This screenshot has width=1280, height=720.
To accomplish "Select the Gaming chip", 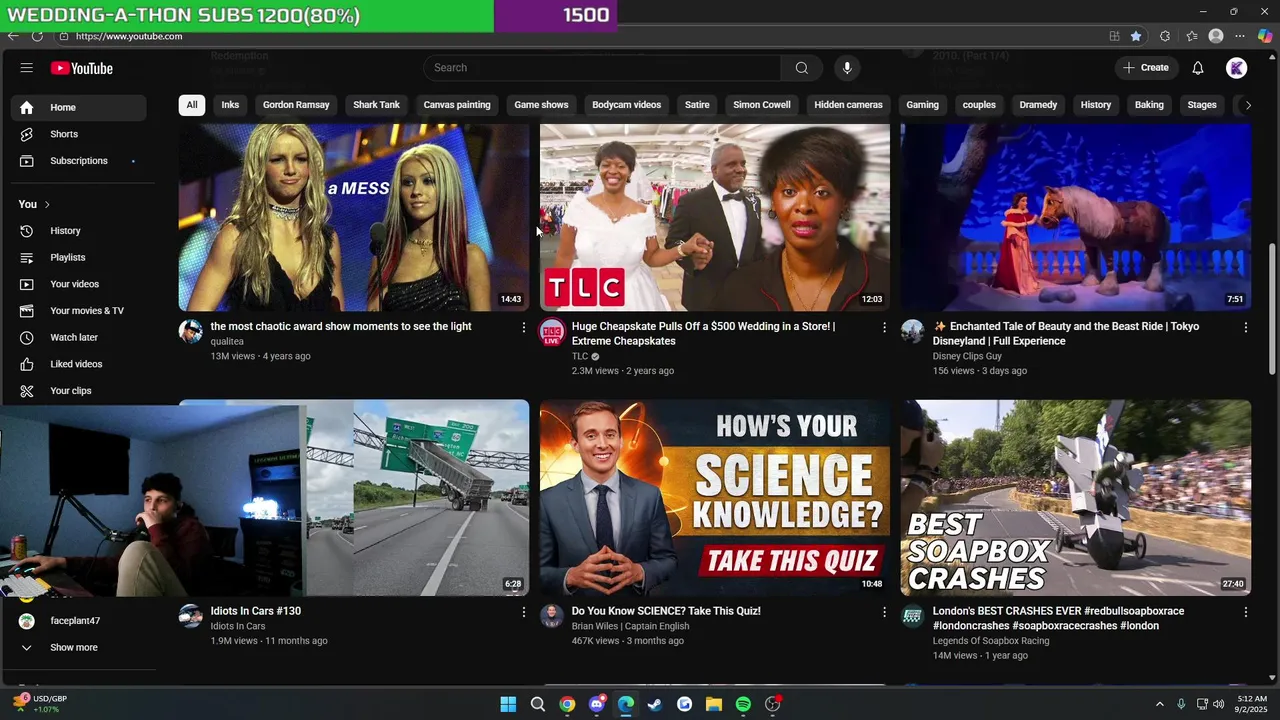I will (x=922, y=105).
